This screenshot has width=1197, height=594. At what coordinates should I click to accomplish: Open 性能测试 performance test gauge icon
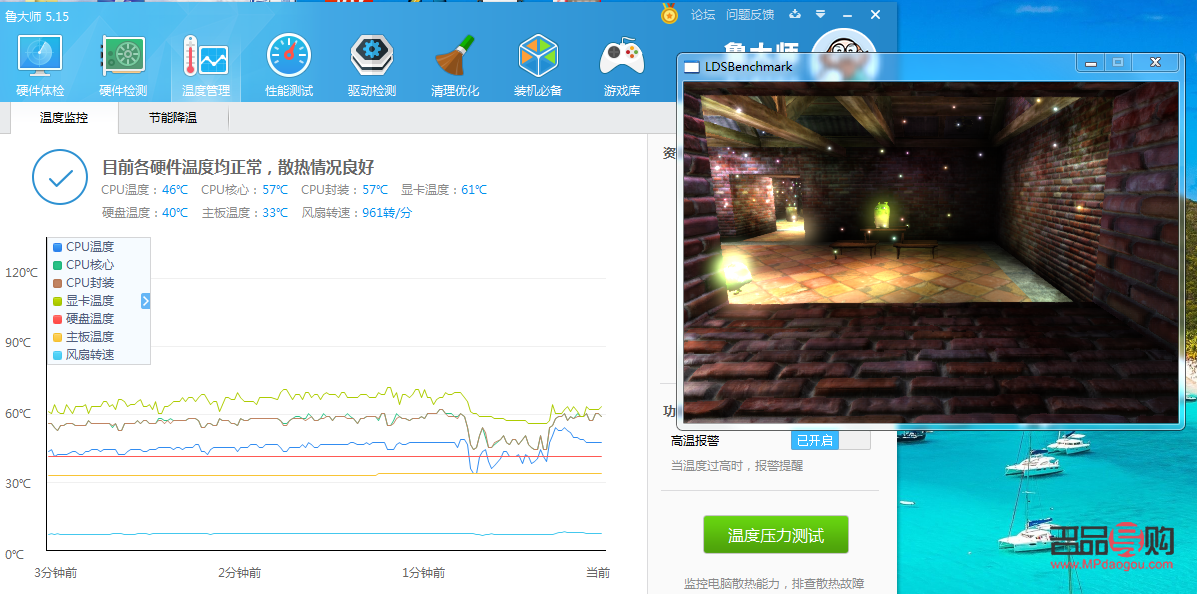tap(289, 62)
